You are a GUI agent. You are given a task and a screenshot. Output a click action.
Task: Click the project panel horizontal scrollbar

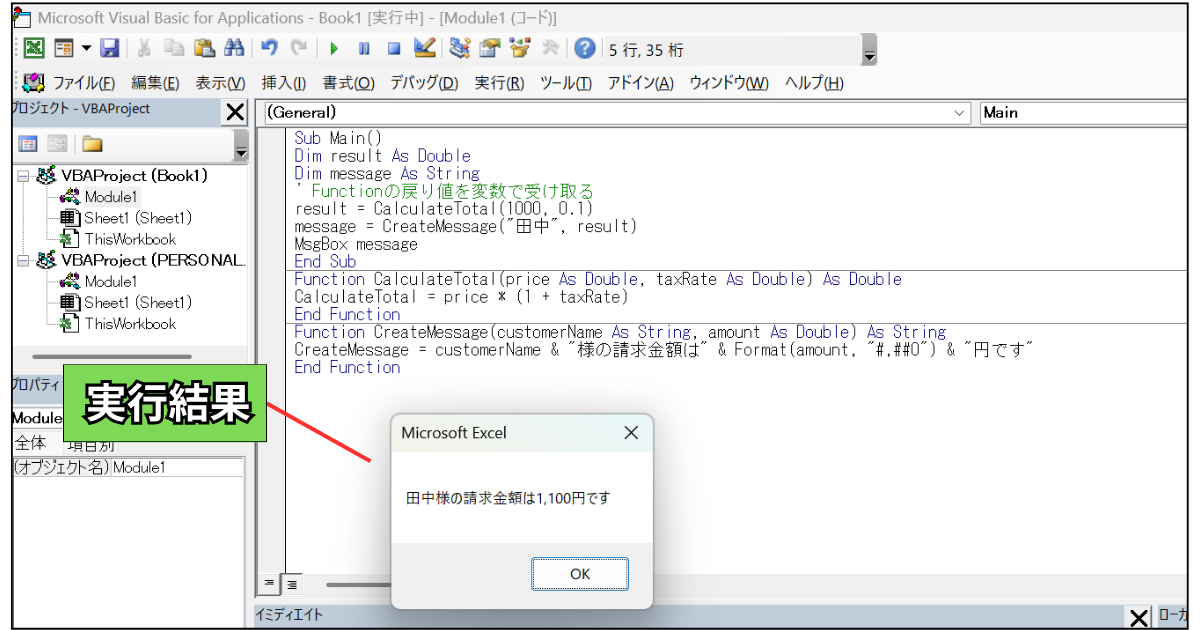point(111,356)
